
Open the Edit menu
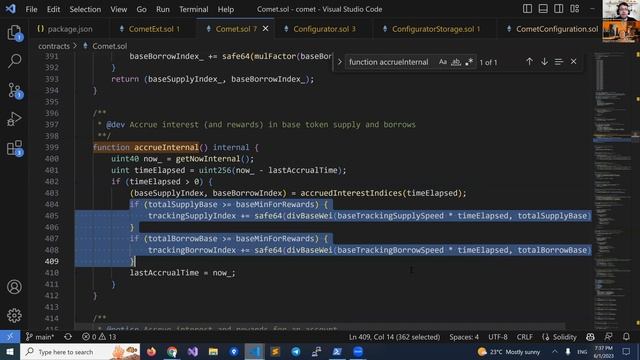(53, 9)
